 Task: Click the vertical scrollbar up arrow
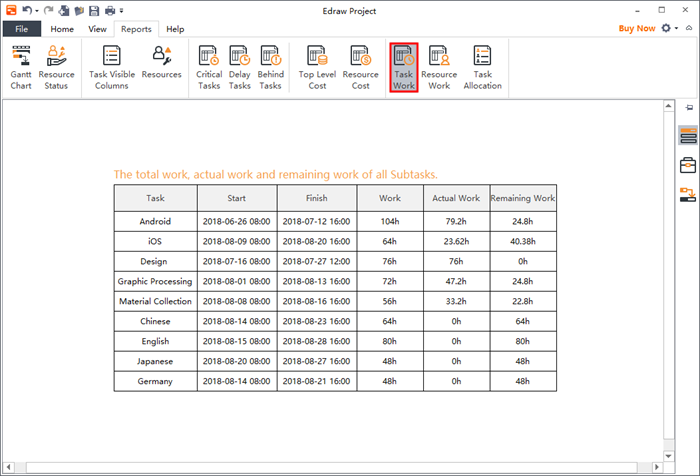click(668, 106)
